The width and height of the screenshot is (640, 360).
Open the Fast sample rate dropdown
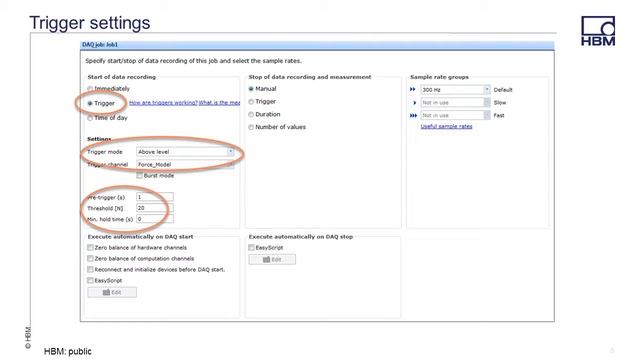[456, 116]
